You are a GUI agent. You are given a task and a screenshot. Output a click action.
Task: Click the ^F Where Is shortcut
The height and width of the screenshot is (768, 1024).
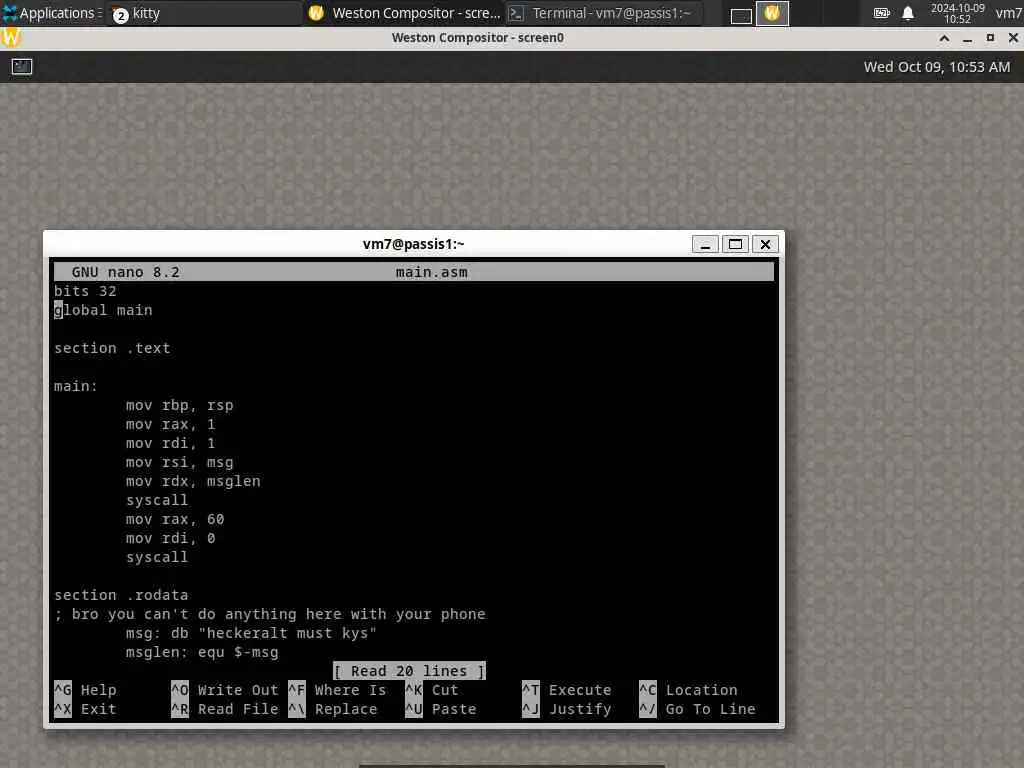[338, 690]
